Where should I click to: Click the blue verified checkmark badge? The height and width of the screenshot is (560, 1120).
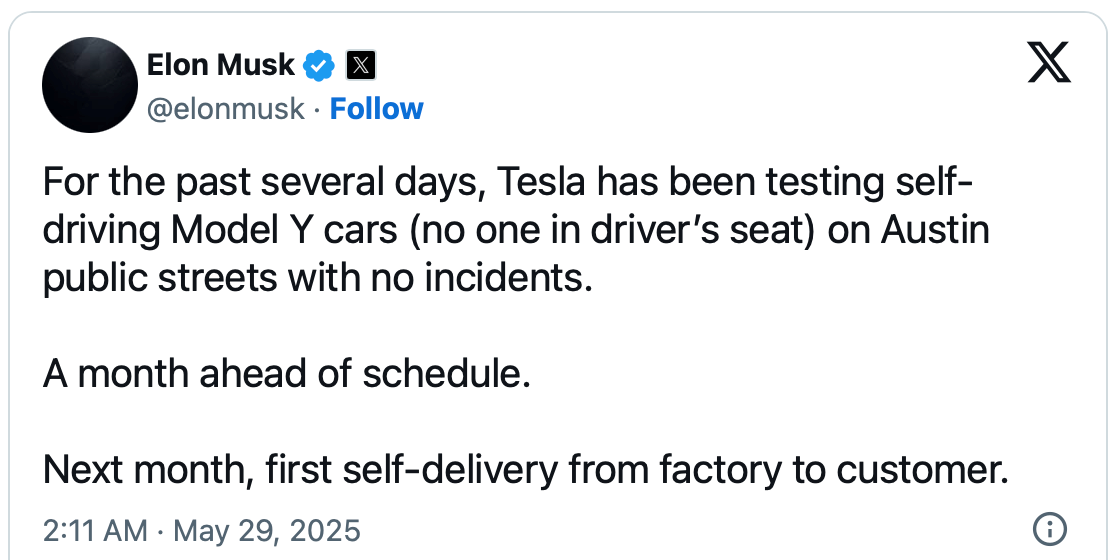319,66
